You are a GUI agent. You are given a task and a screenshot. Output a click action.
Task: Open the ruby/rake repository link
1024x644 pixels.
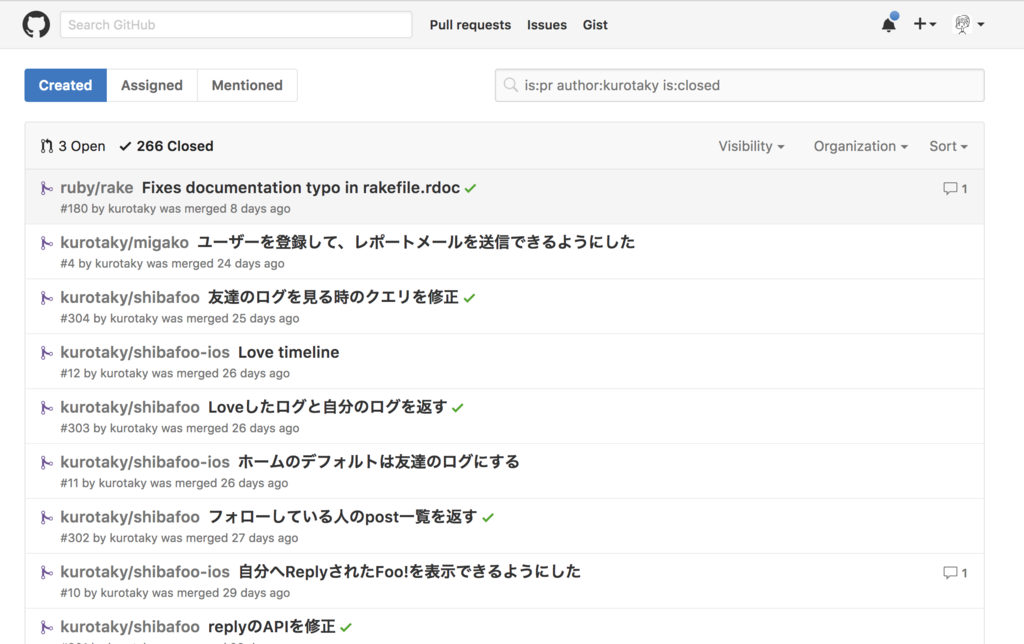97,187
